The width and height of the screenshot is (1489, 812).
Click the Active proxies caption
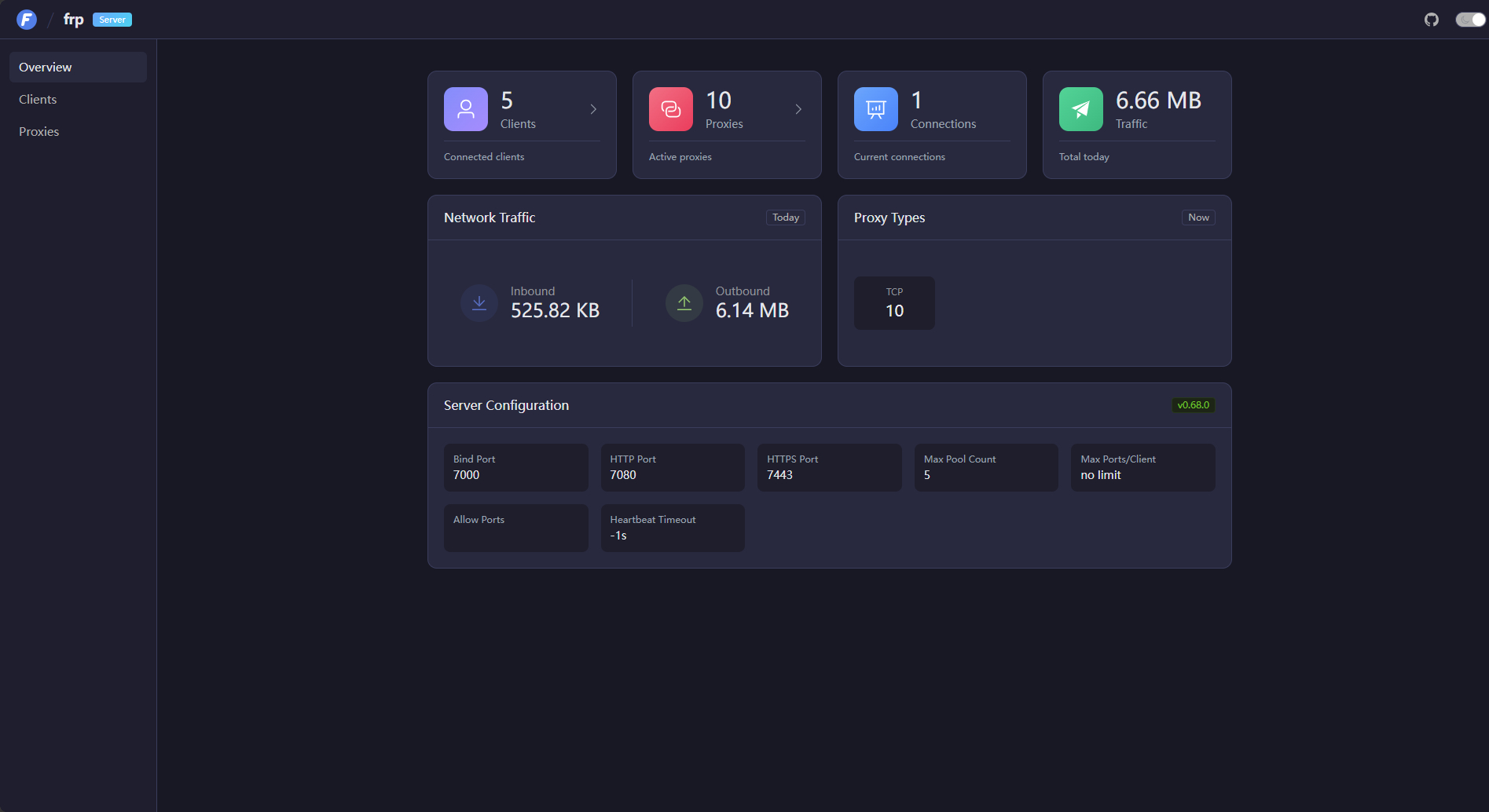680,157
